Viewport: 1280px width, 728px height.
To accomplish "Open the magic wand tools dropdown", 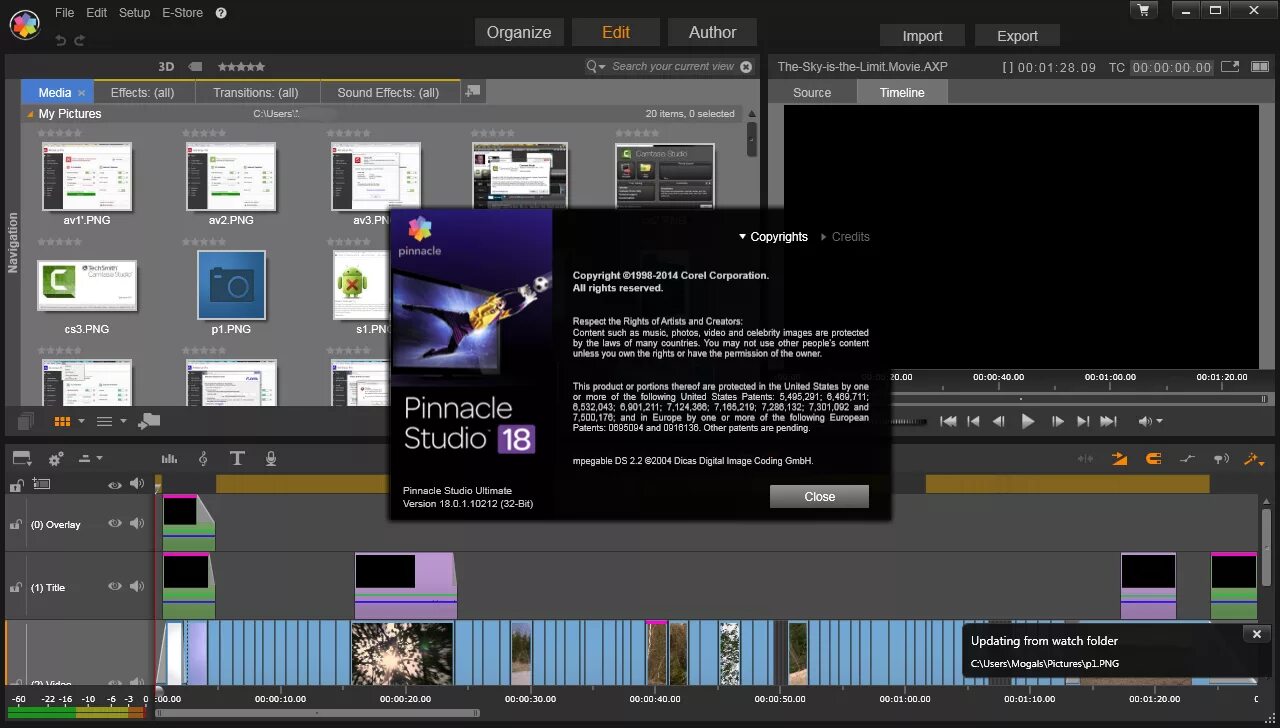I will [x=1254, y=459].
